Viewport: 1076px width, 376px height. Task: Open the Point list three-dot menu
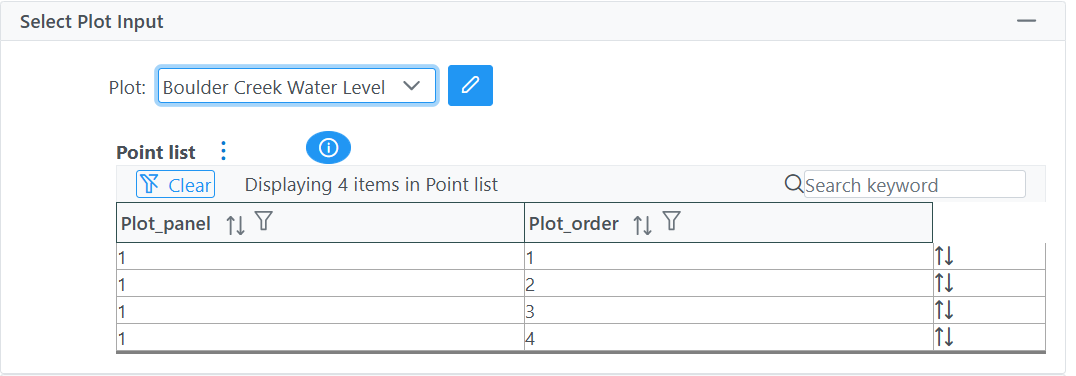tap(222, 150)
